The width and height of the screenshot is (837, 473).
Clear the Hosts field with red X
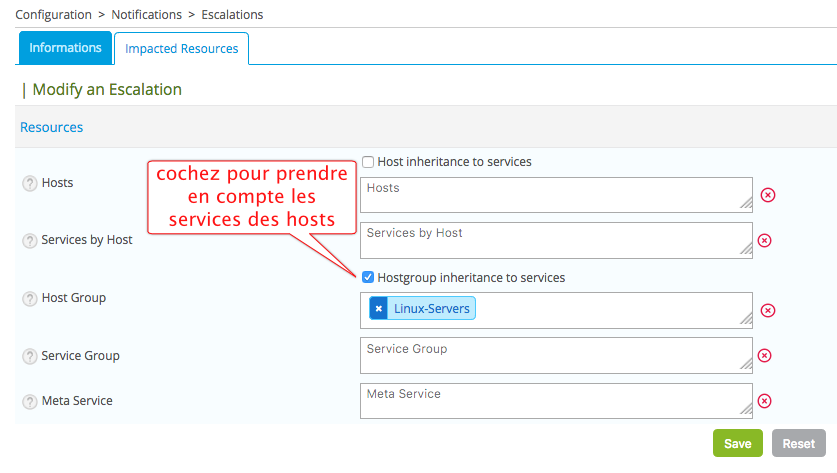point(767,195)
